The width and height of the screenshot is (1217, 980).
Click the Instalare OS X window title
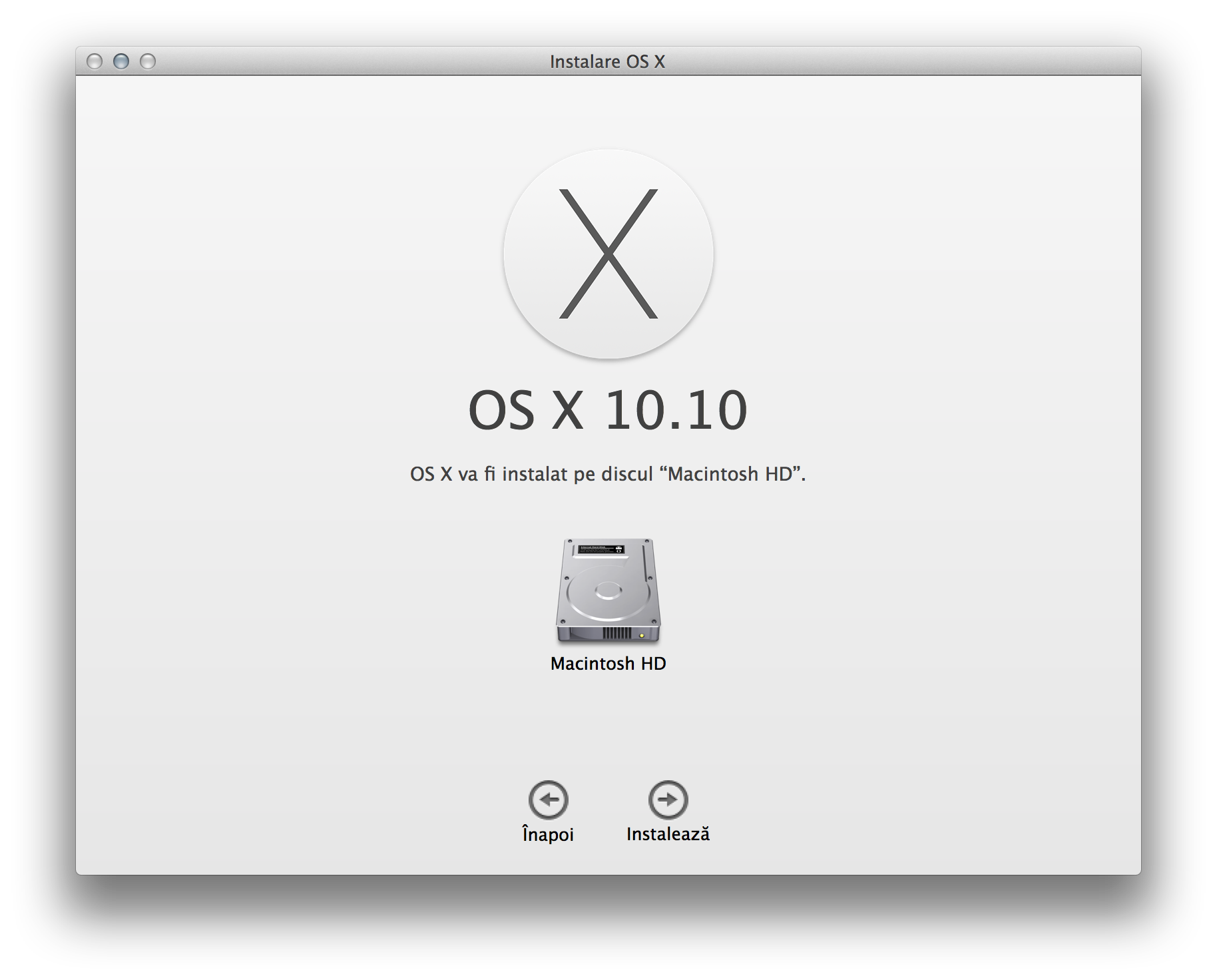click(x=607, y=61)
